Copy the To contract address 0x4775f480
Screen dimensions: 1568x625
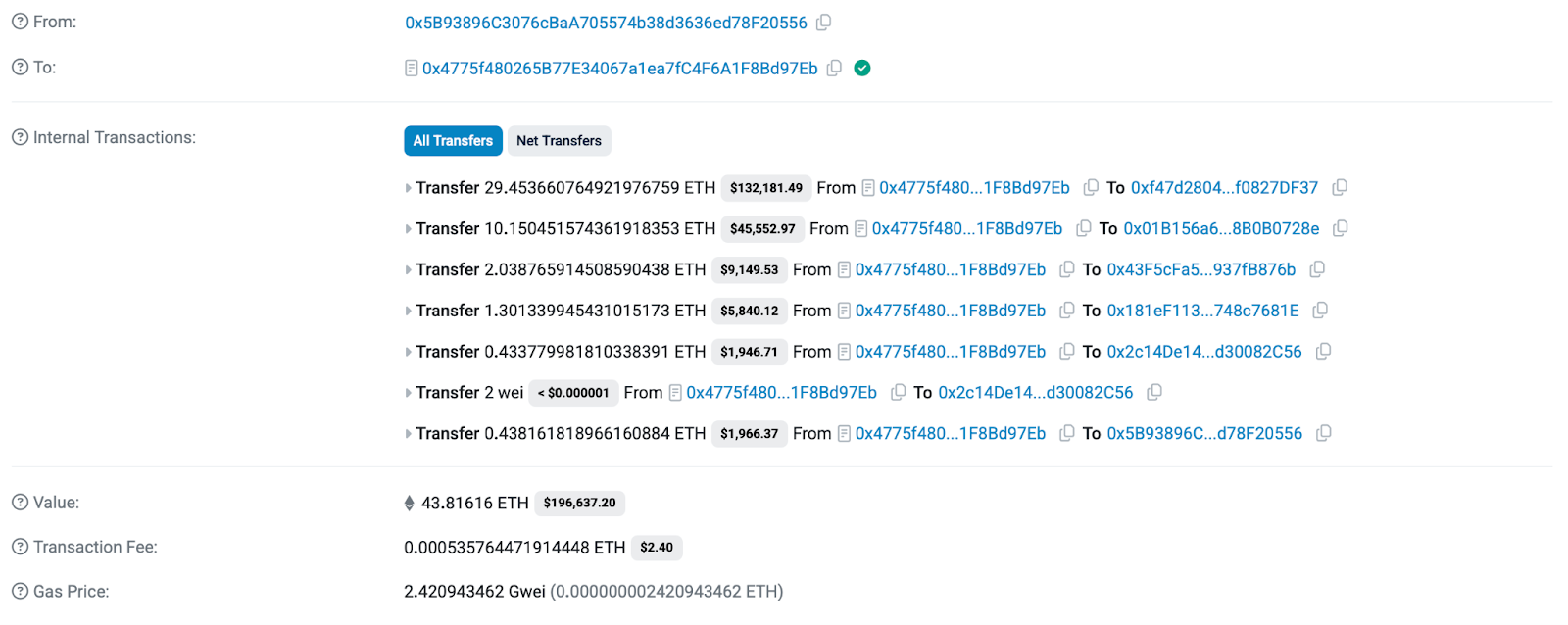(834, 68)
